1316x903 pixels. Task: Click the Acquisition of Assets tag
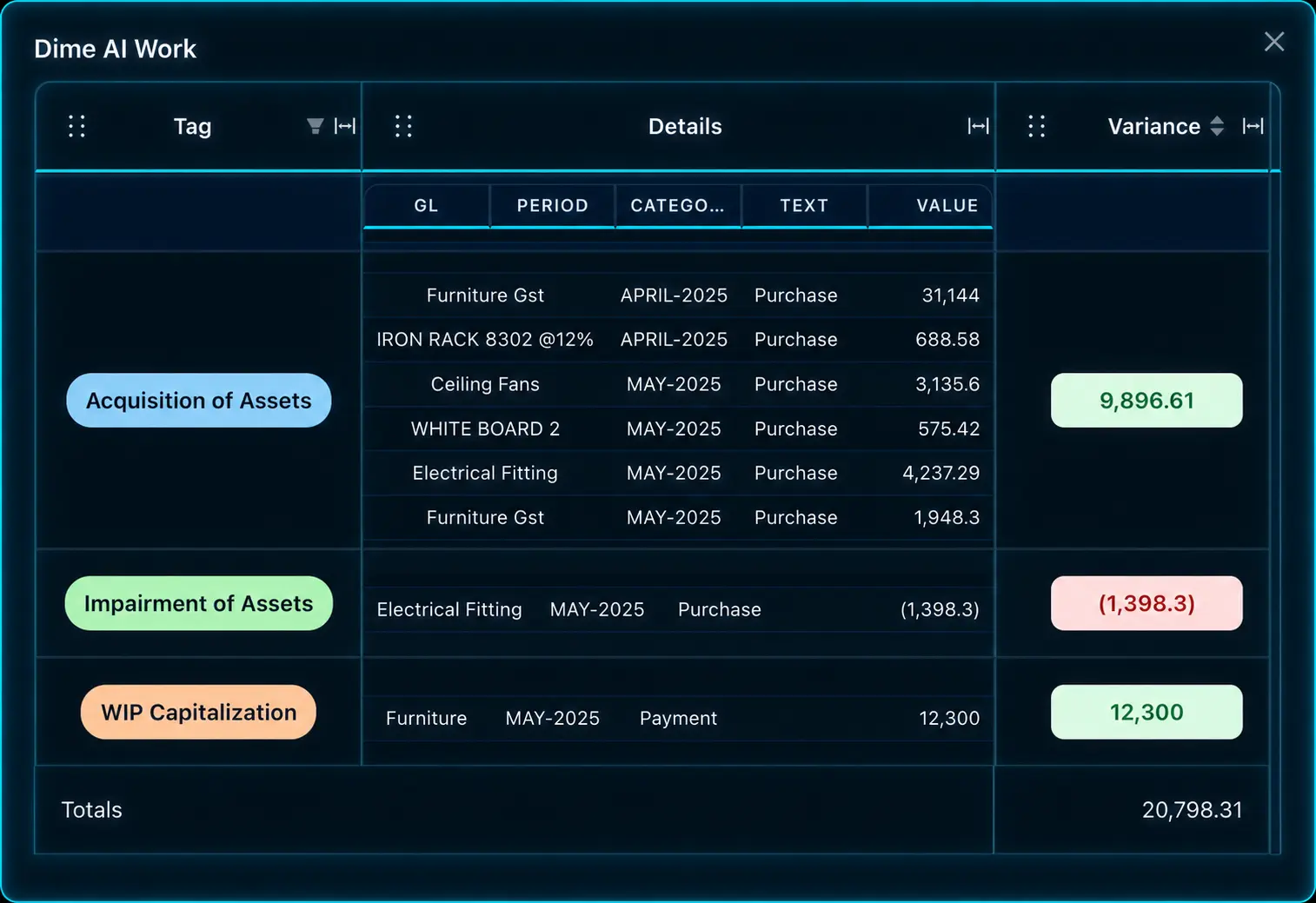click(199, 401)
